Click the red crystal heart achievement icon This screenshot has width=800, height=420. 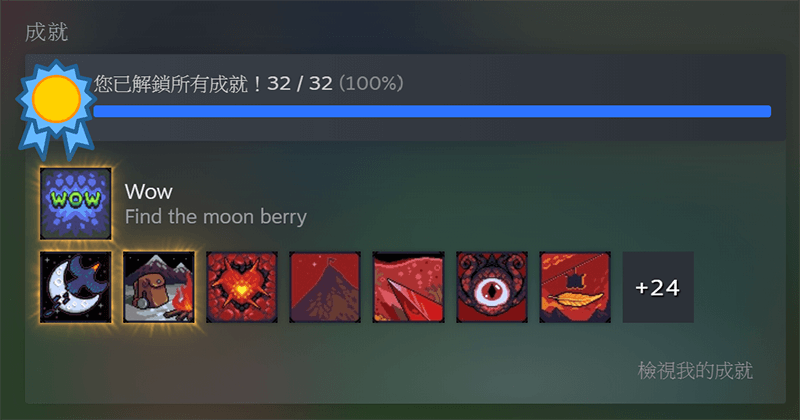tap(242, 287)
